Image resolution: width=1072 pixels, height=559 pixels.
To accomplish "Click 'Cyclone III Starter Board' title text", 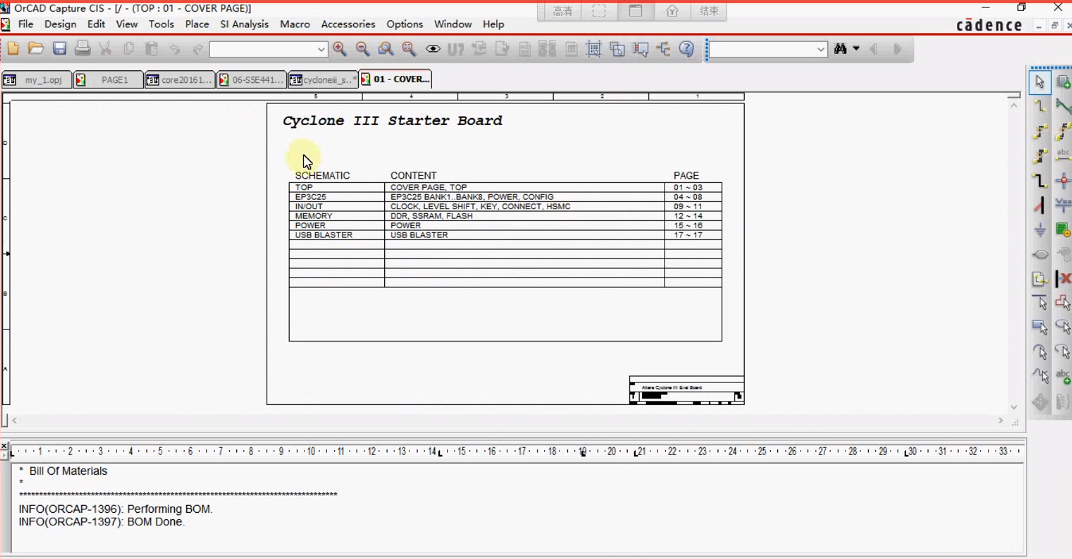I will pos(392,121).
